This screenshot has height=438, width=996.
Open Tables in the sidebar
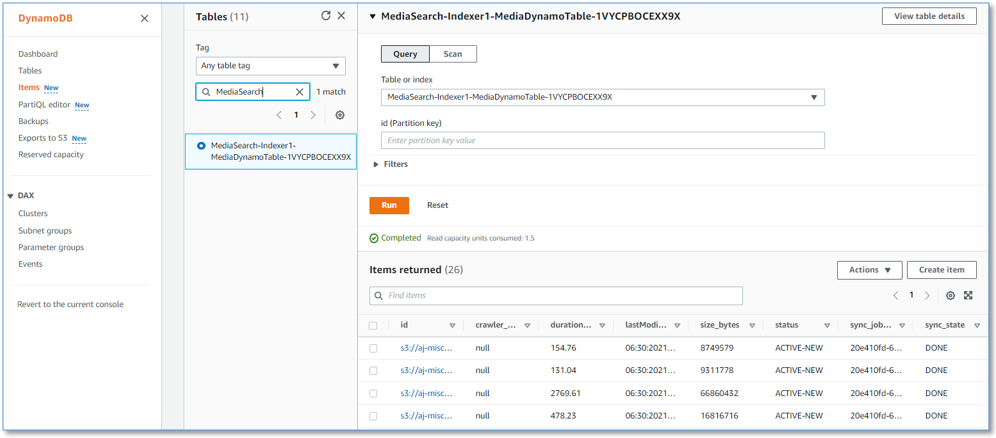click(x=30, y=70)
